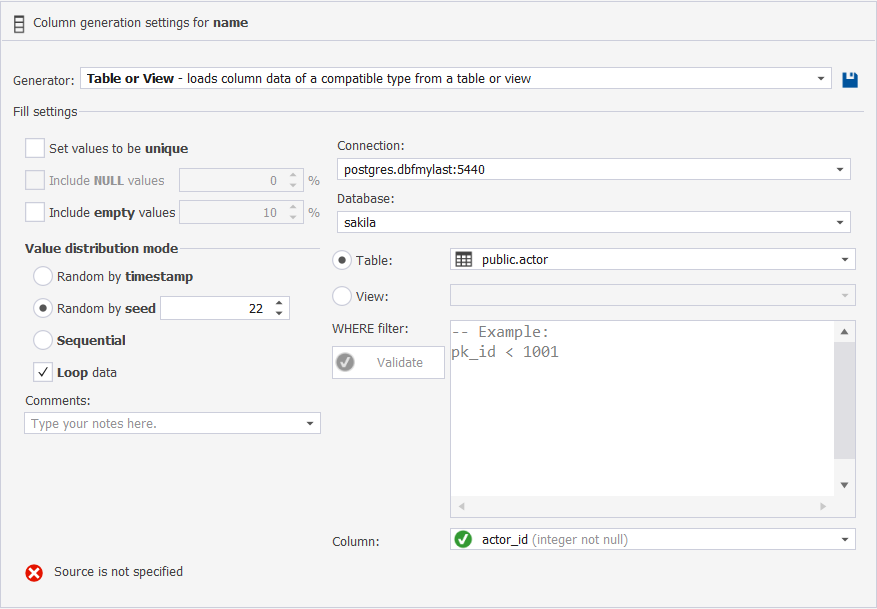This screenshot has width=877, height=609.
Task: Open the Generator dropdown list
Action: point(821,78)
